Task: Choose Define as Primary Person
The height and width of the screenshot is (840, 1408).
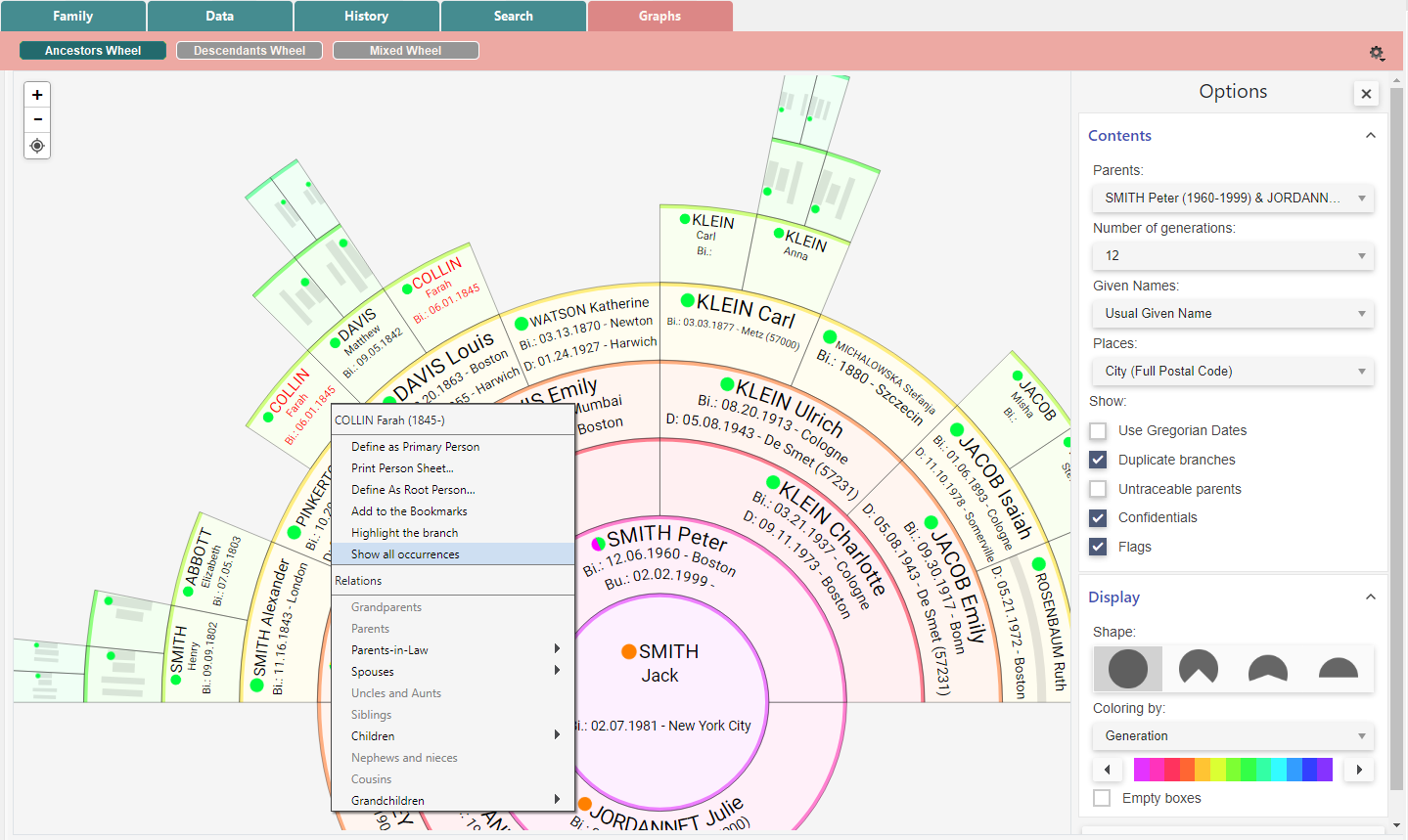Action: (453, 447)
